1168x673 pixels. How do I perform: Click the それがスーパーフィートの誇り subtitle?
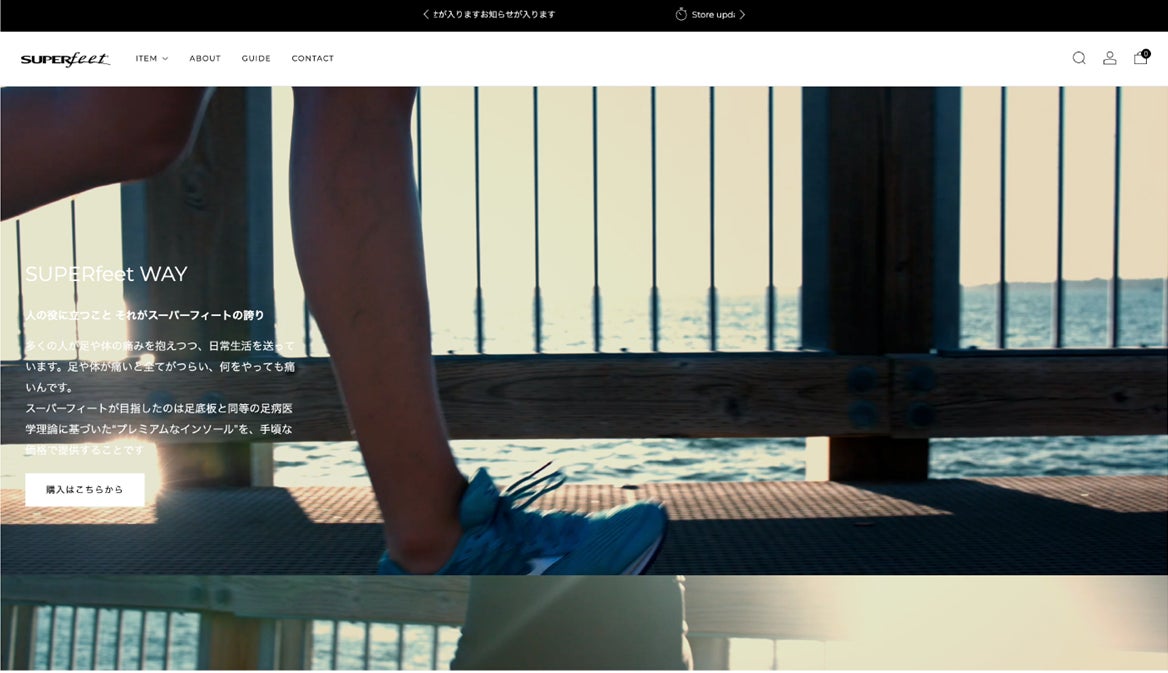190,315
